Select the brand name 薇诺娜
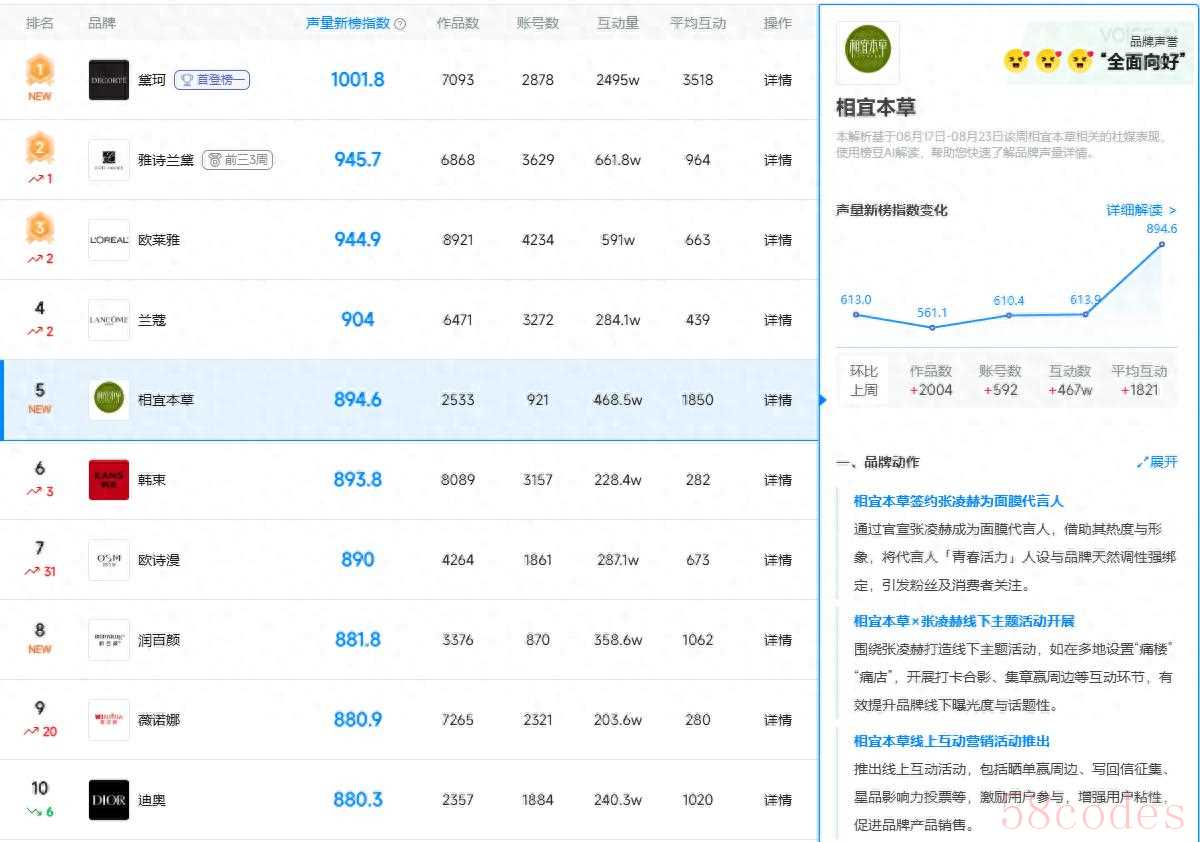The image size is (1200, 842). click(x=159, y=720)
